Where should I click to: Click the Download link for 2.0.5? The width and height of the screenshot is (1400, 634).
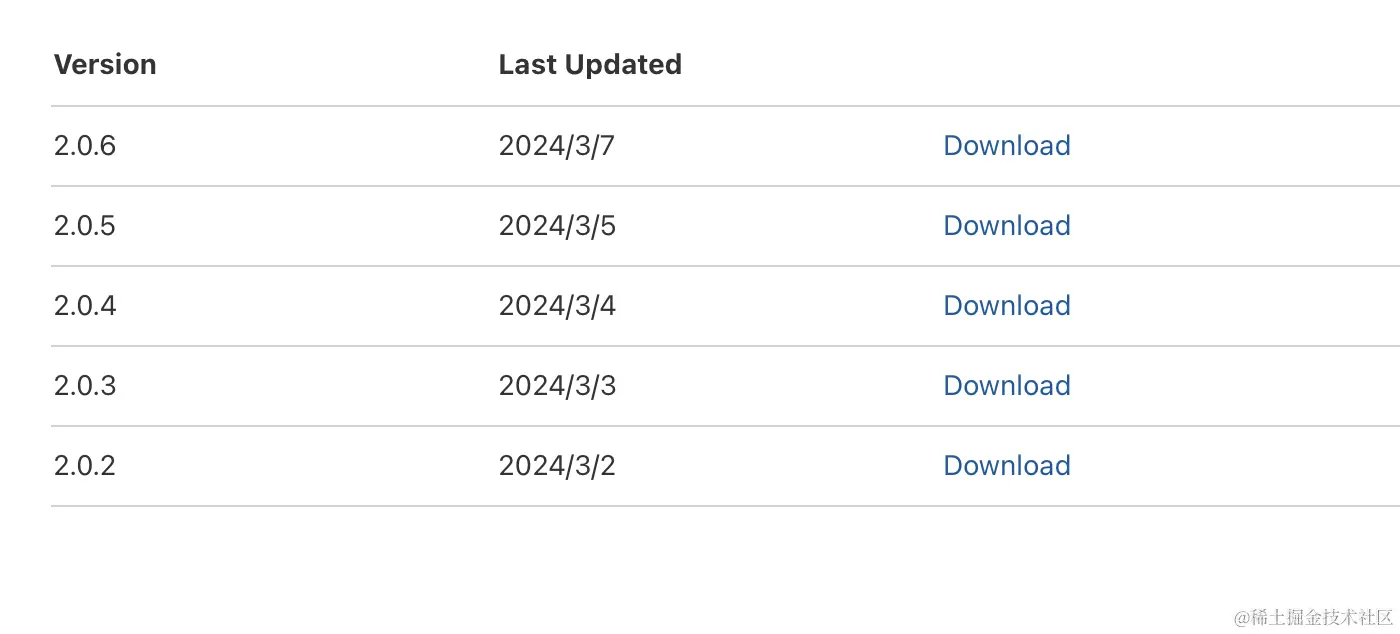1006,226
